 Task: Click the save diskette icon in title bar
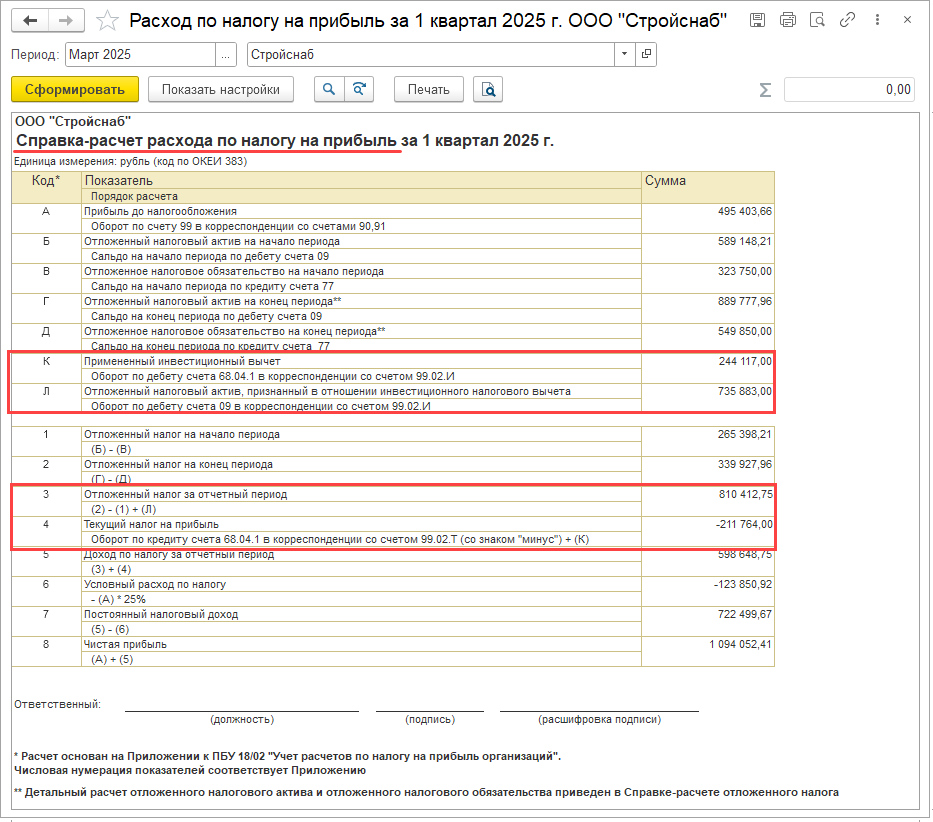[758, 20]
